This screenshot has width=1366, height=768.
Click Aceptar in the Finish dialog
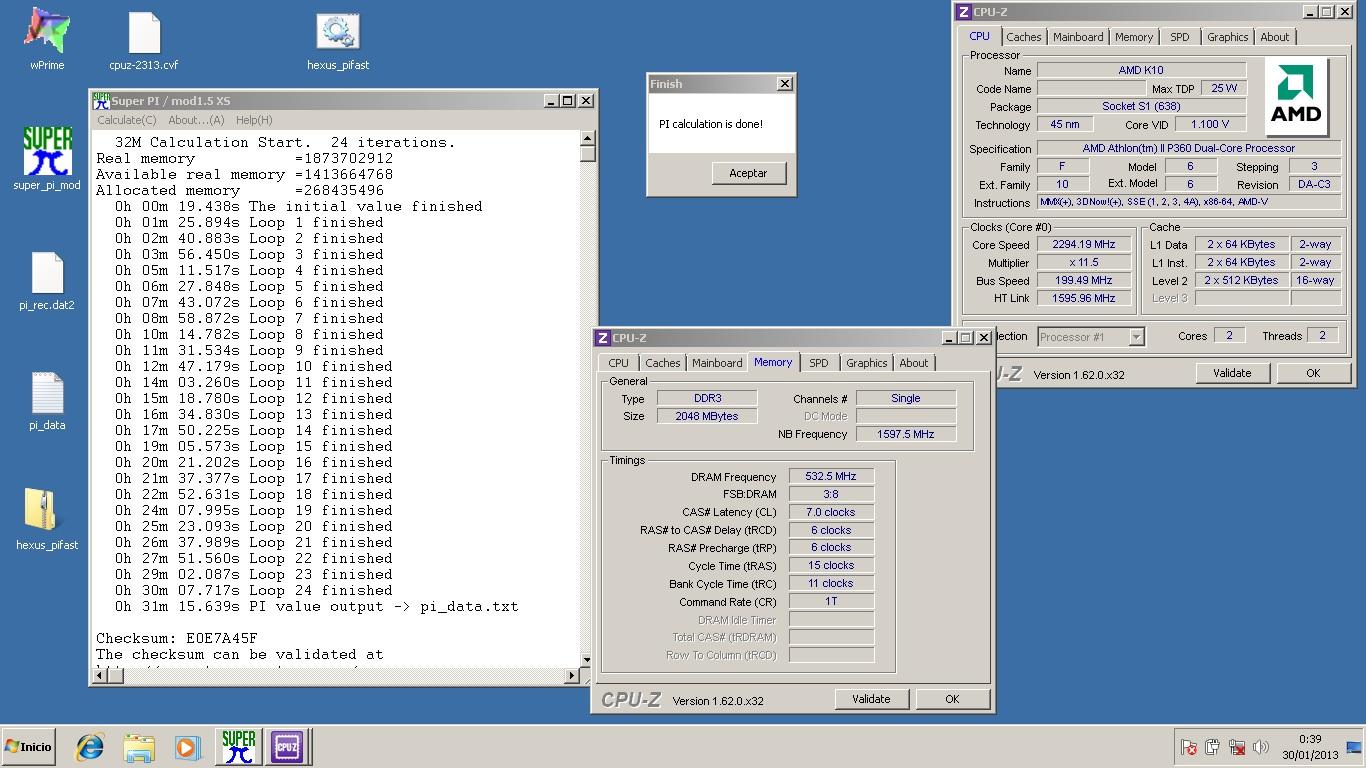748,173
